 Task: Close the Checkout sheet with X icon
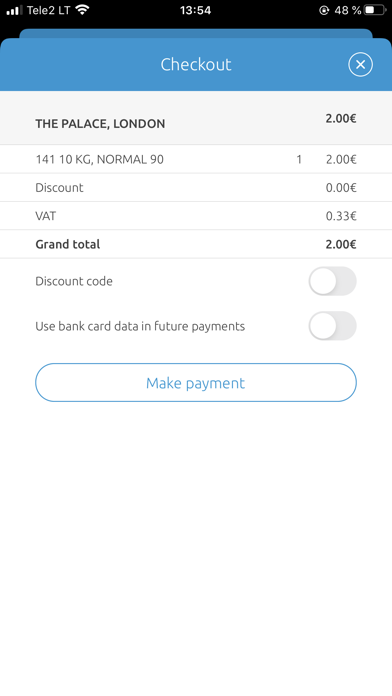(360, 64)
